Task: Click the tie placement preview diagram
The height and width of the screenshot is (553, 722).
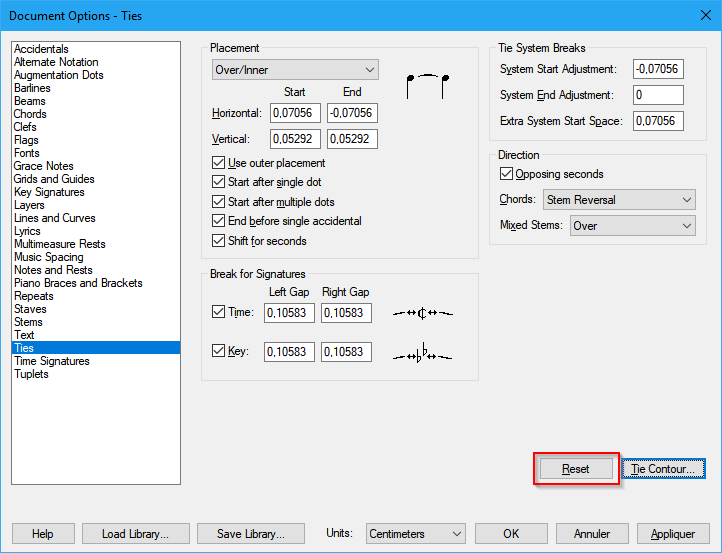Action: [428, 86]
